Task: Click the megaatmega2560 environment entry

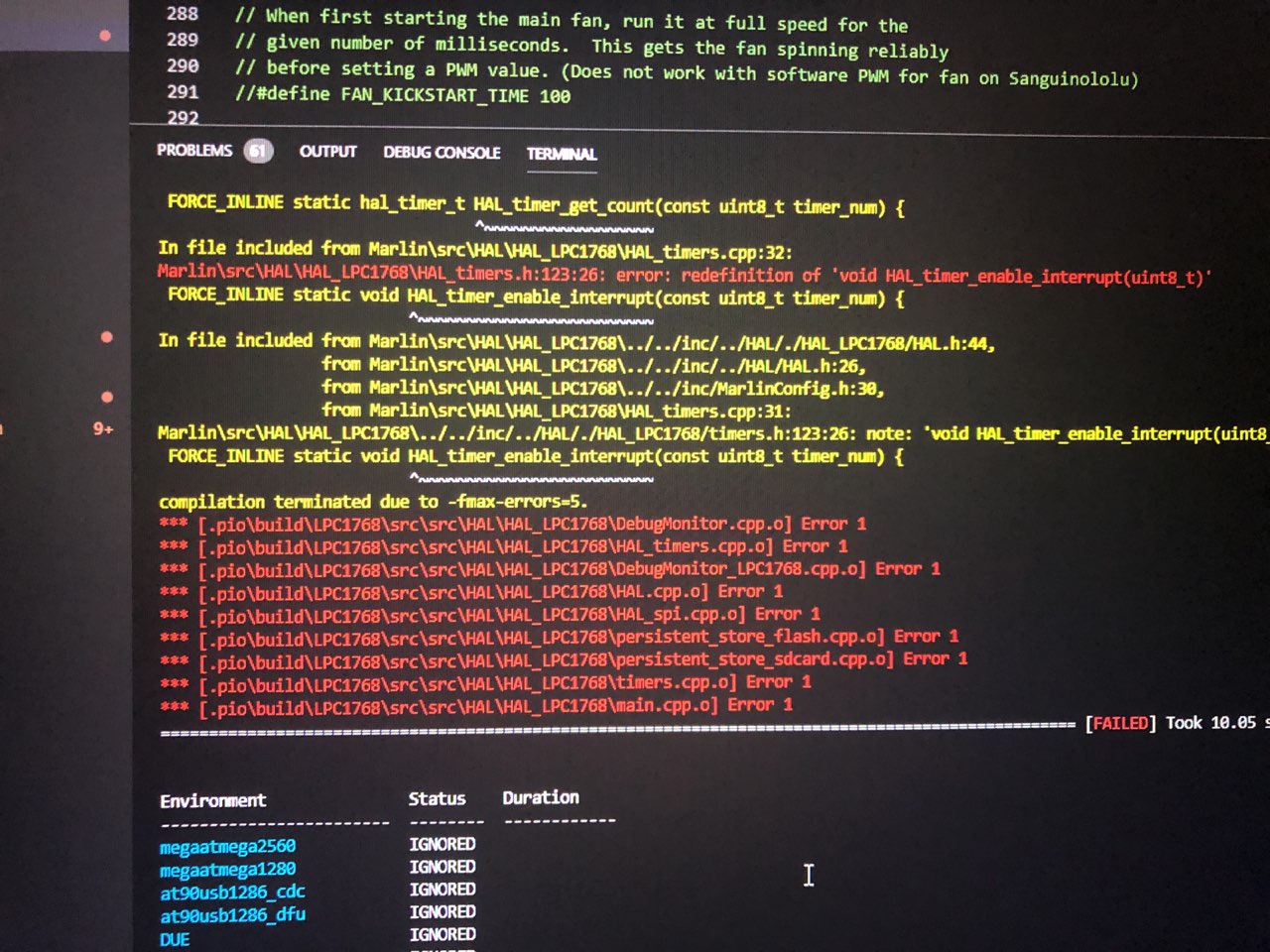Action: [x=227, y=847]
